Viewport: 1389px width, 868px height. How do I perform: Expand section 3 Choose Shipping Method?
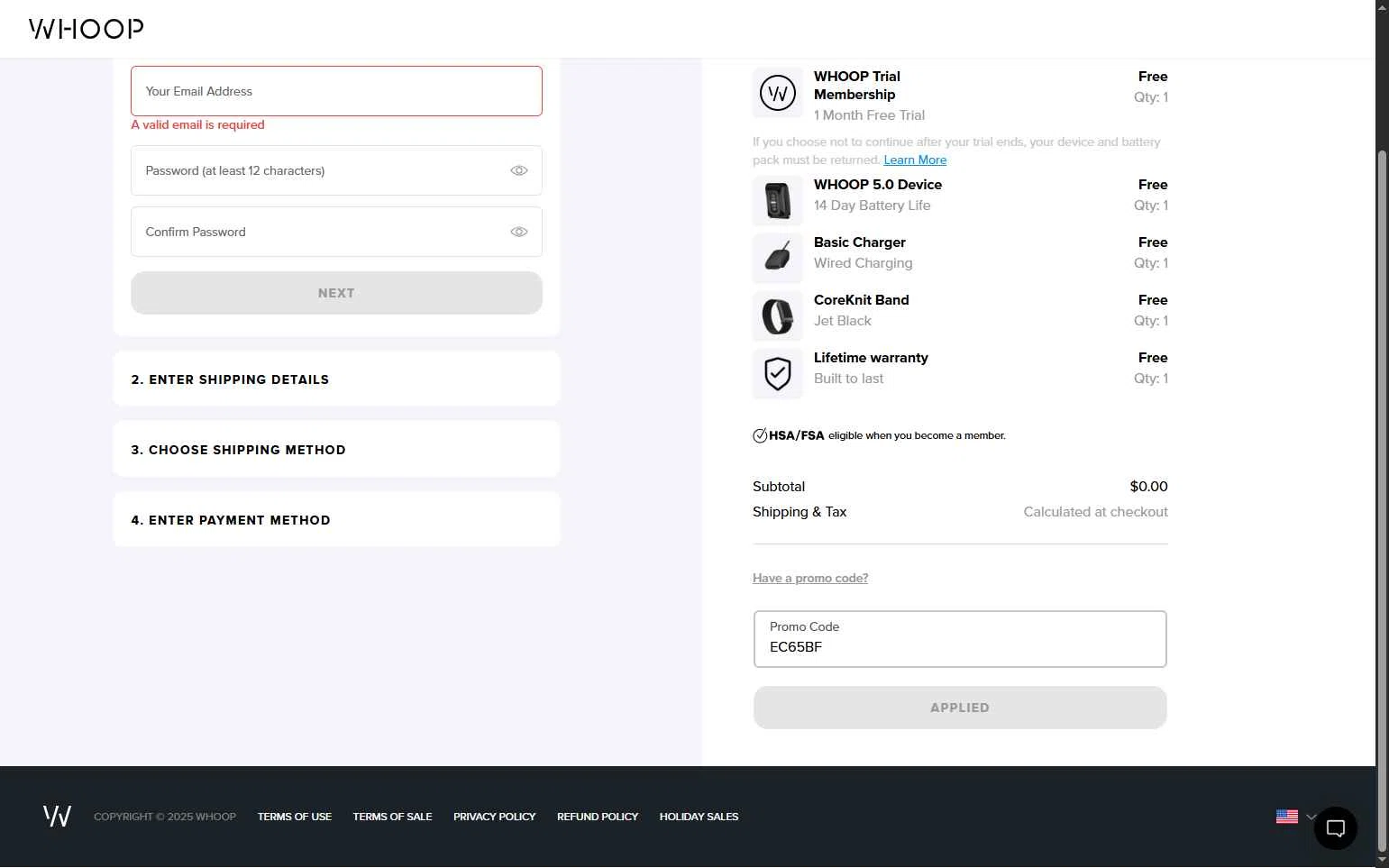click(336, 450)
